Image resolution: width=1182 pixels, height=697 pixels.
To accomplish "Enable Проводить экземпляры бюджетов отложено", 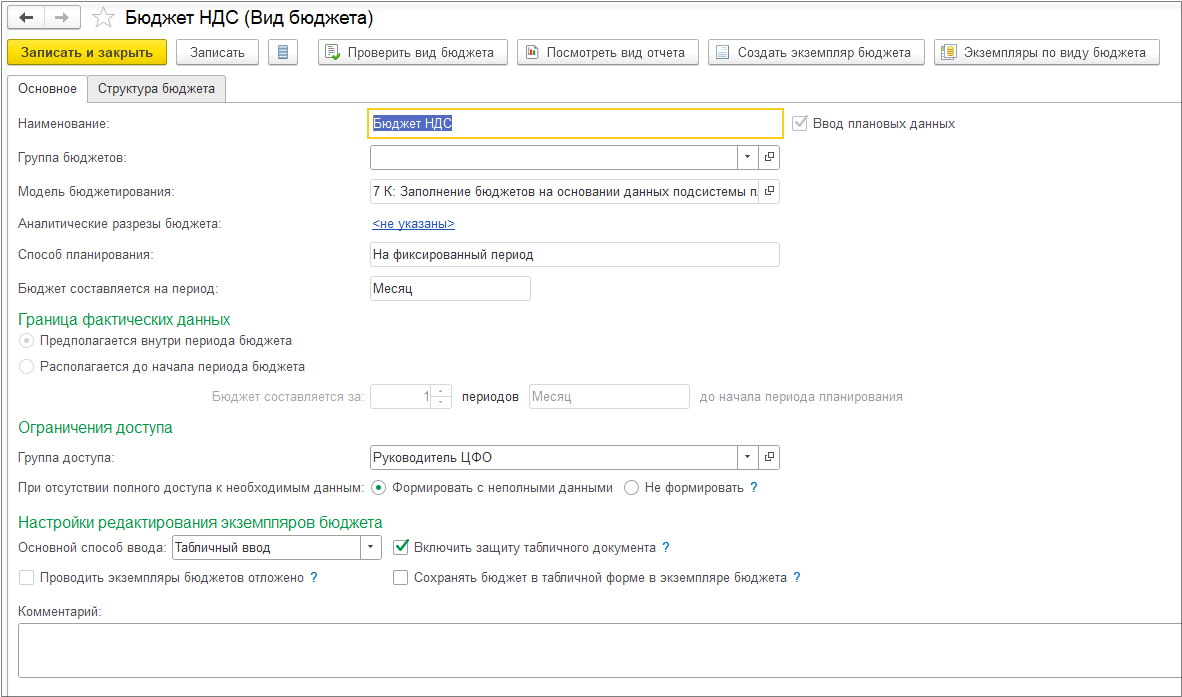I will tap(27, 577).
